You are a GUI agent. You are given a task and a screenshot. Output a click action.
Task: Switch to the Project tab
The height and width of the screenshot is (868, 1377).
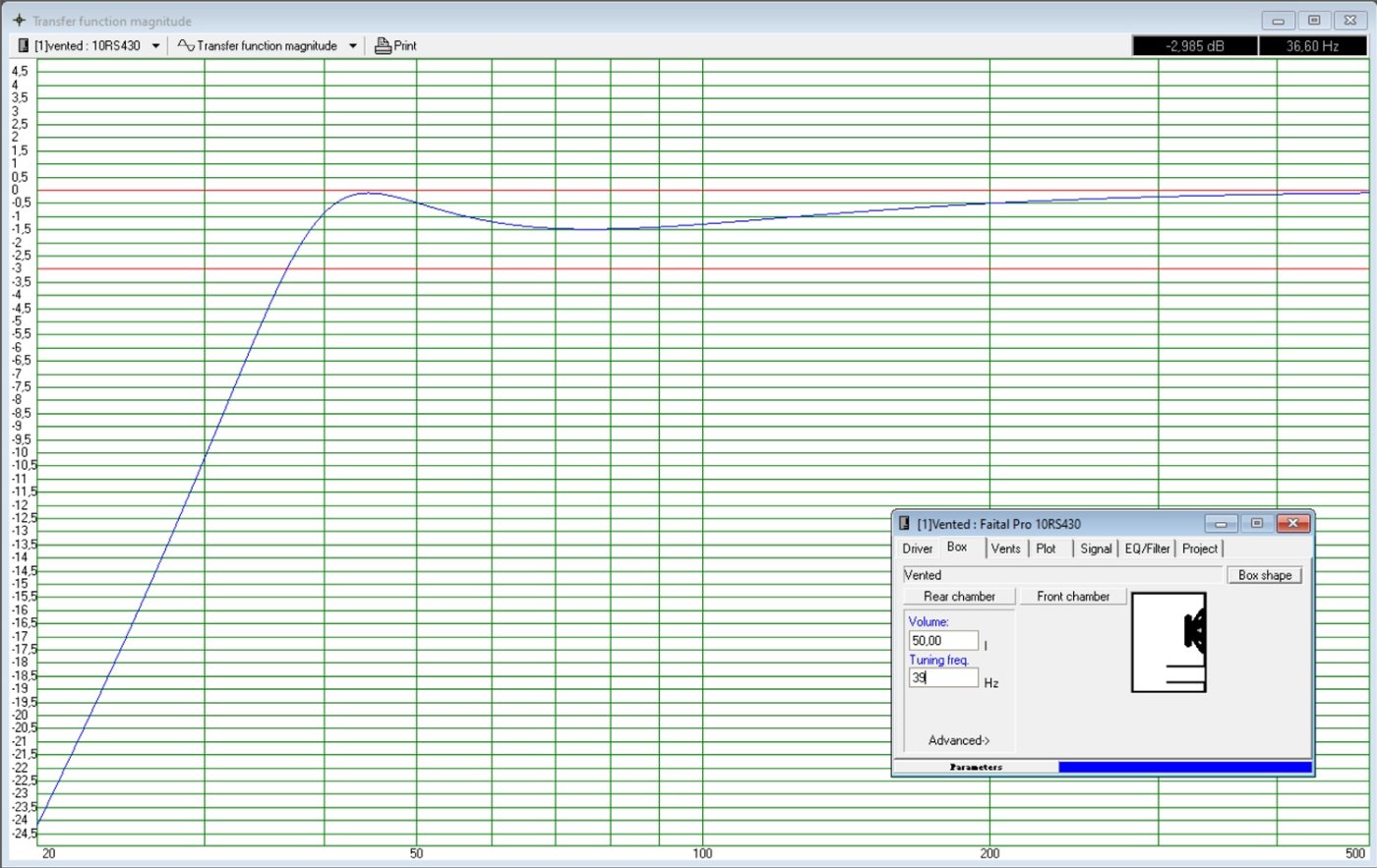point(1199,549)
